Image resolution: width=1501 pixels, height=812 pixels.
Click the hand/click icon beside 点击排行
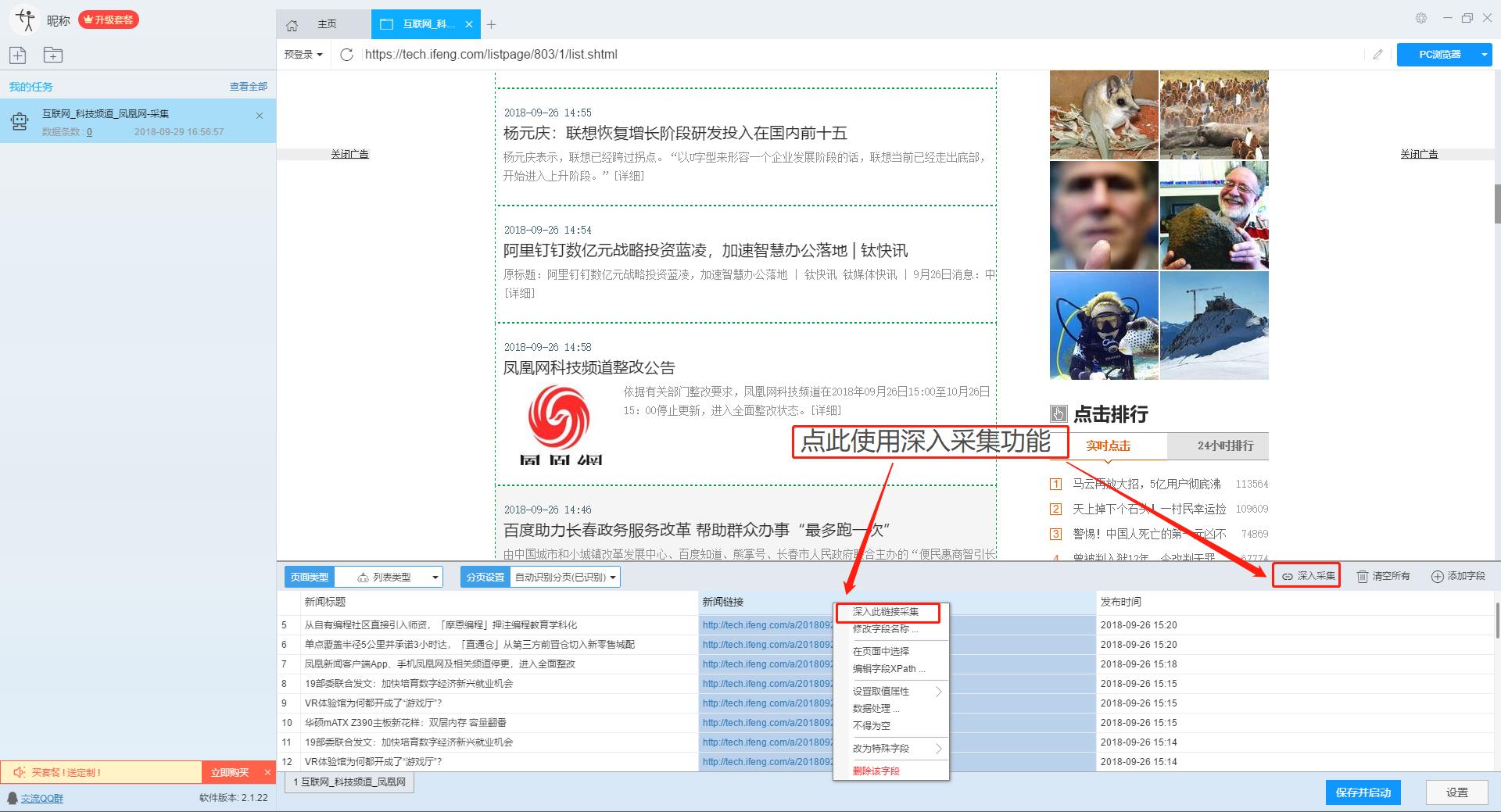click(x=1059, y=413)
